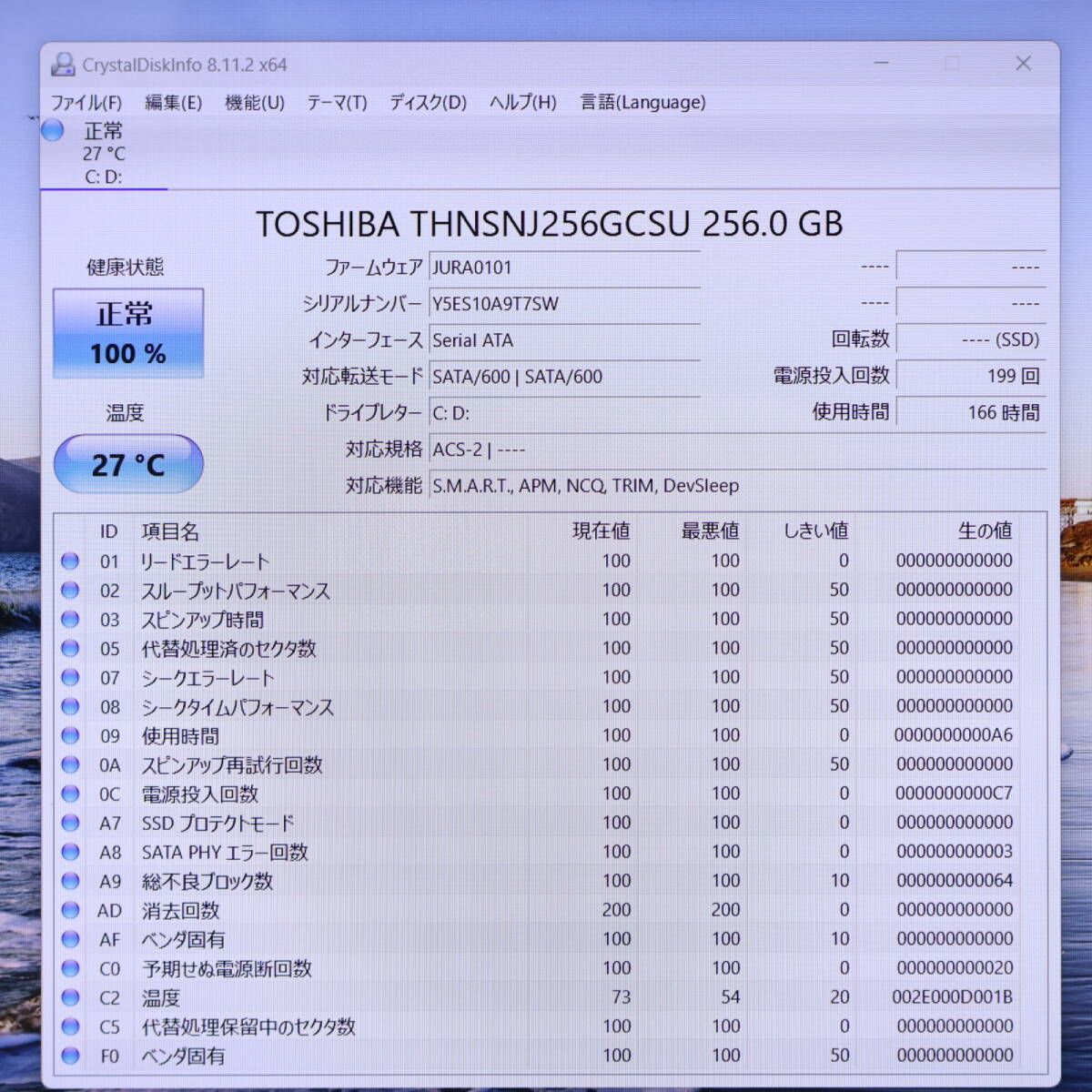Click the drive letter field C: D:
The width and height of the screenshot is (1092, 1092).
point(564,413)
